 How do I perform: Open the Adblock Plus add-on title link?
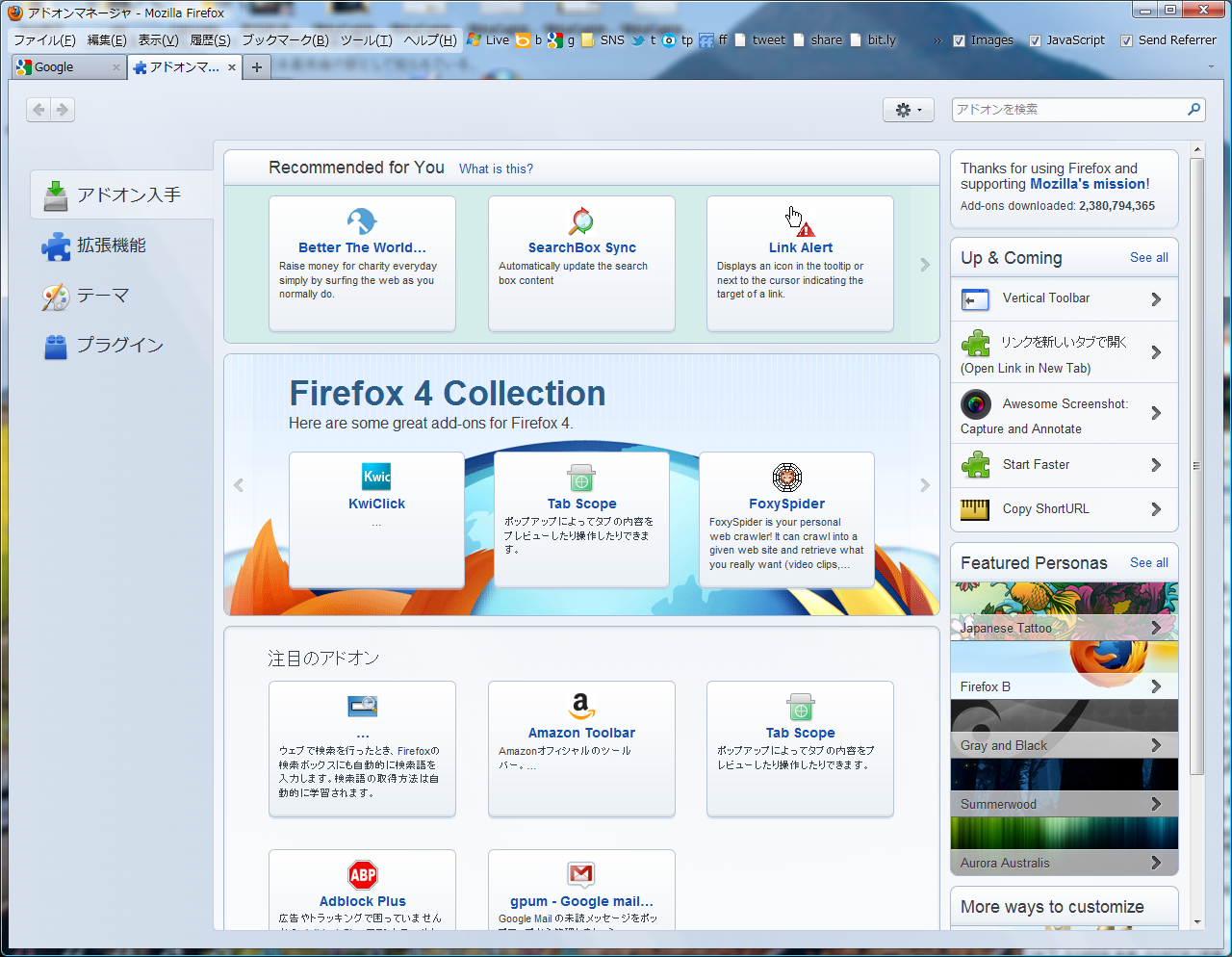click(363, 901)
